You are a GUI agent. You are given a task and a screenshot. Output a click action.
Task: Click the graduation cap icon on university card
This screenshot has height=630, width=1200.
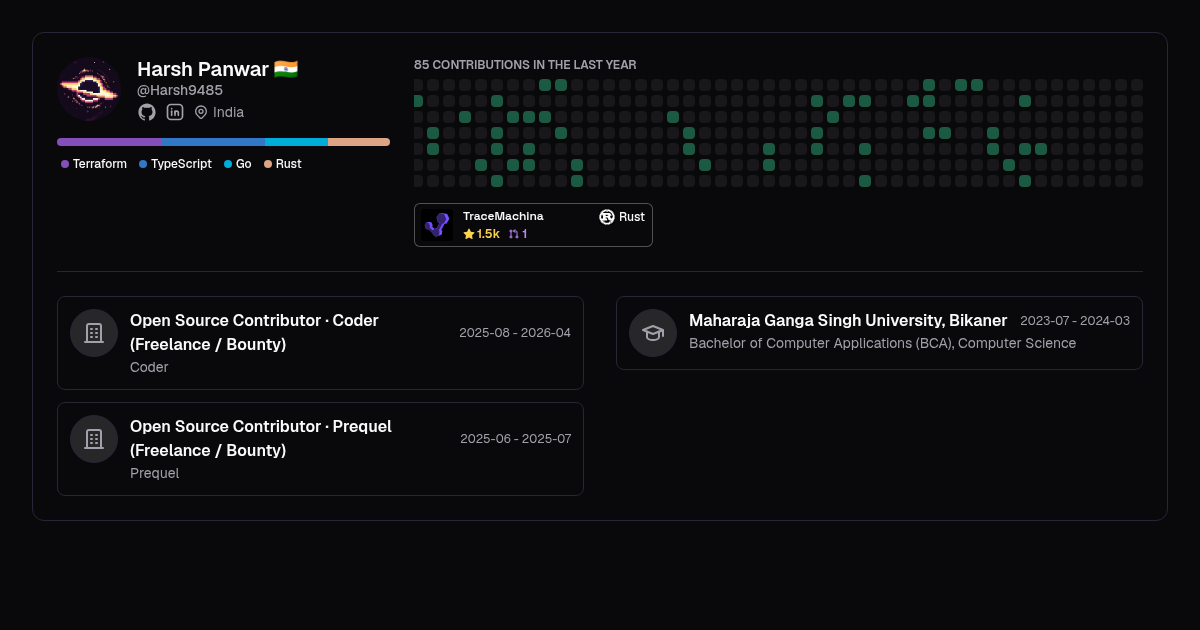point(653,333)
